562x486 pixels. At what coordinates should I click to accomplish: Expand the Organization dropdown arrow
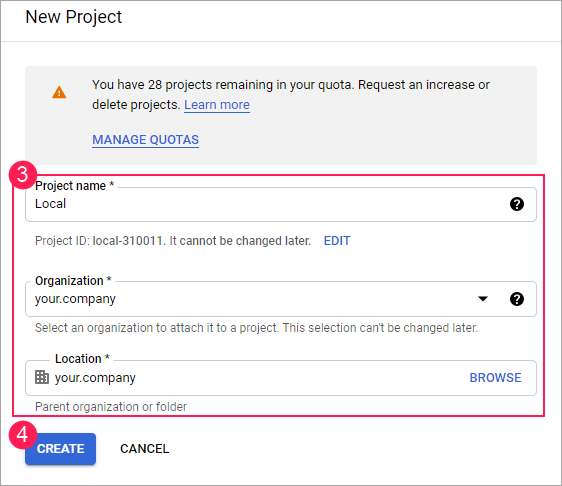[x=483, y=299]
